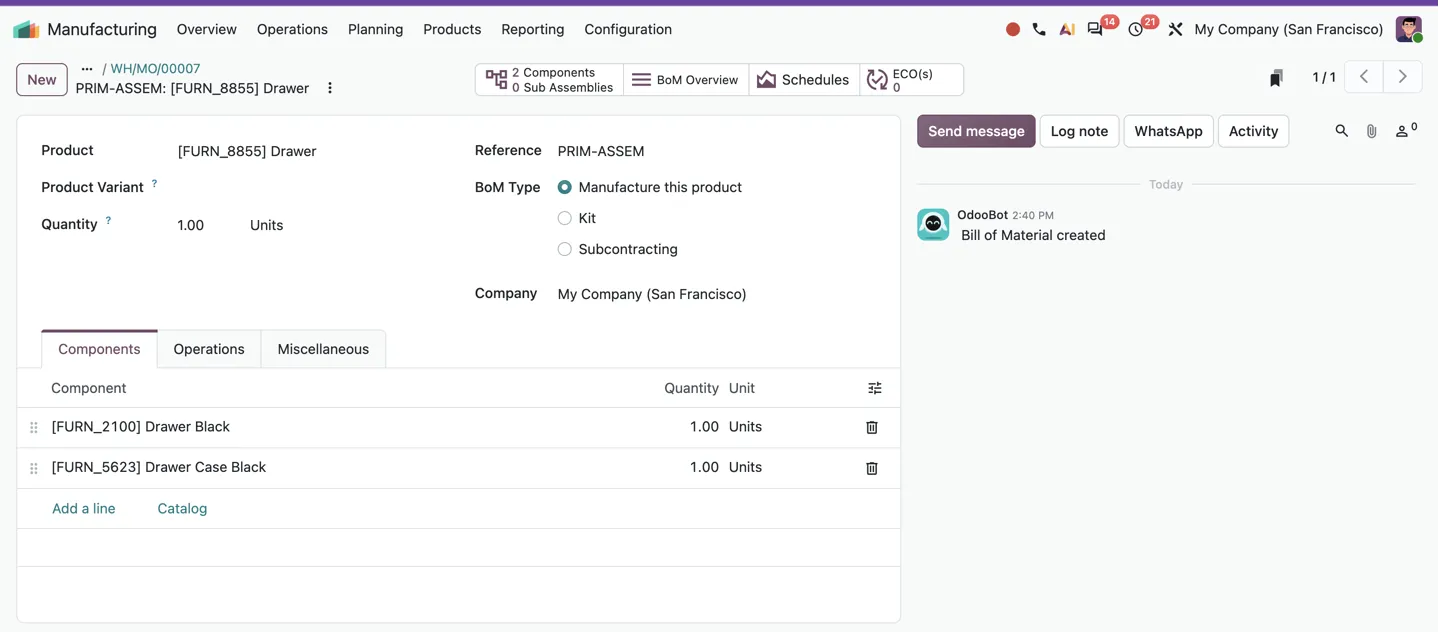Open the Operations menu
The height and width of the screenshot is (632, 1439).
point(292,29)
